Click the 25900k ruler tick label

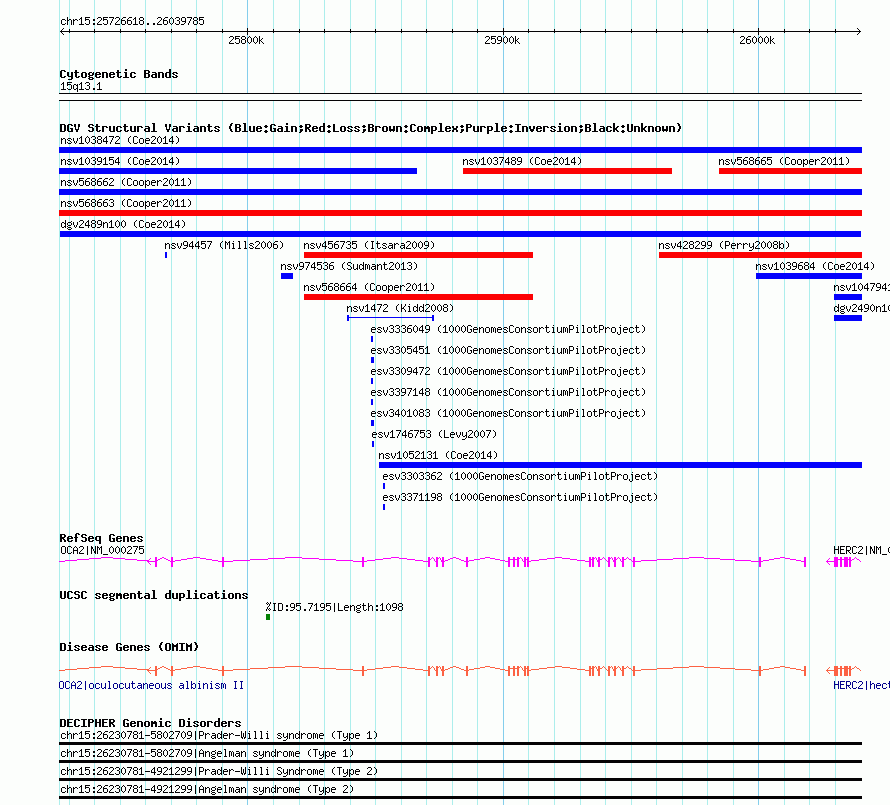coord(502,40)
